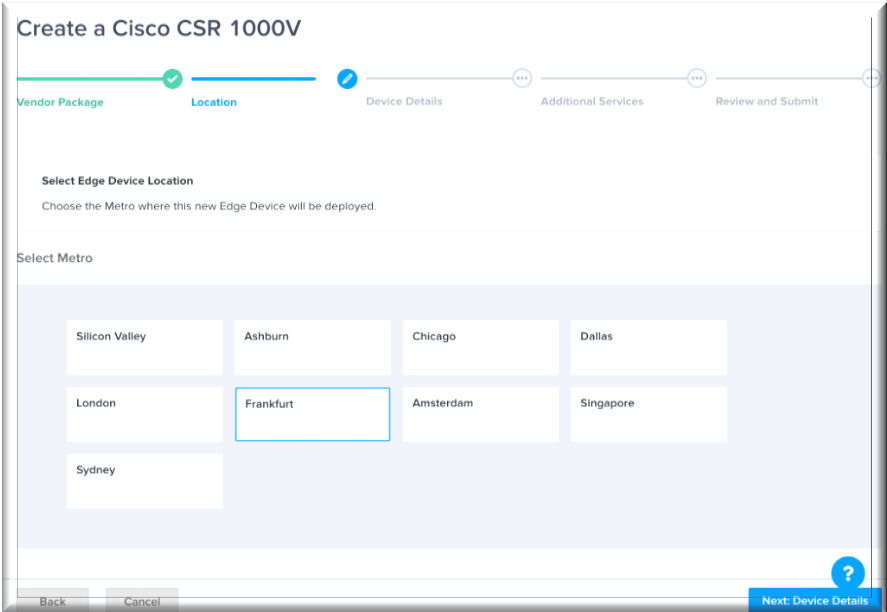Click the Additional Services step circle icon
The image size is (887, 612).
697,78
